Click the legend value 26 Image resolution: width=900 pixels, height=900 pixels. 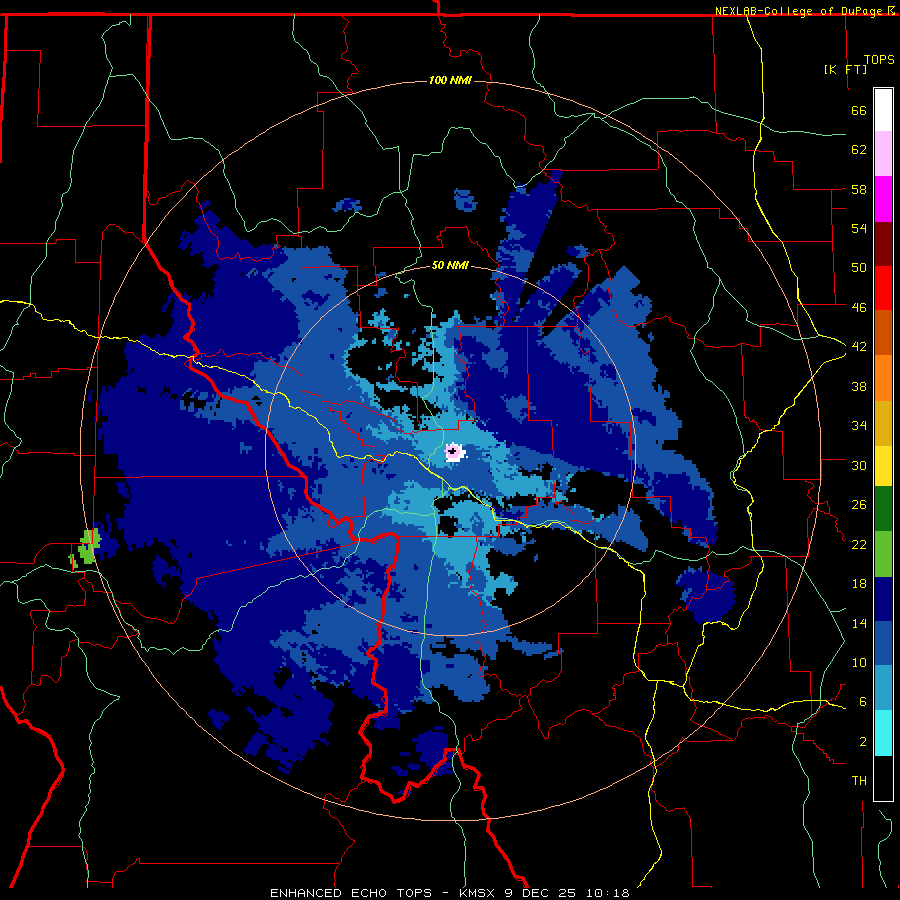(x=859, y=505)
